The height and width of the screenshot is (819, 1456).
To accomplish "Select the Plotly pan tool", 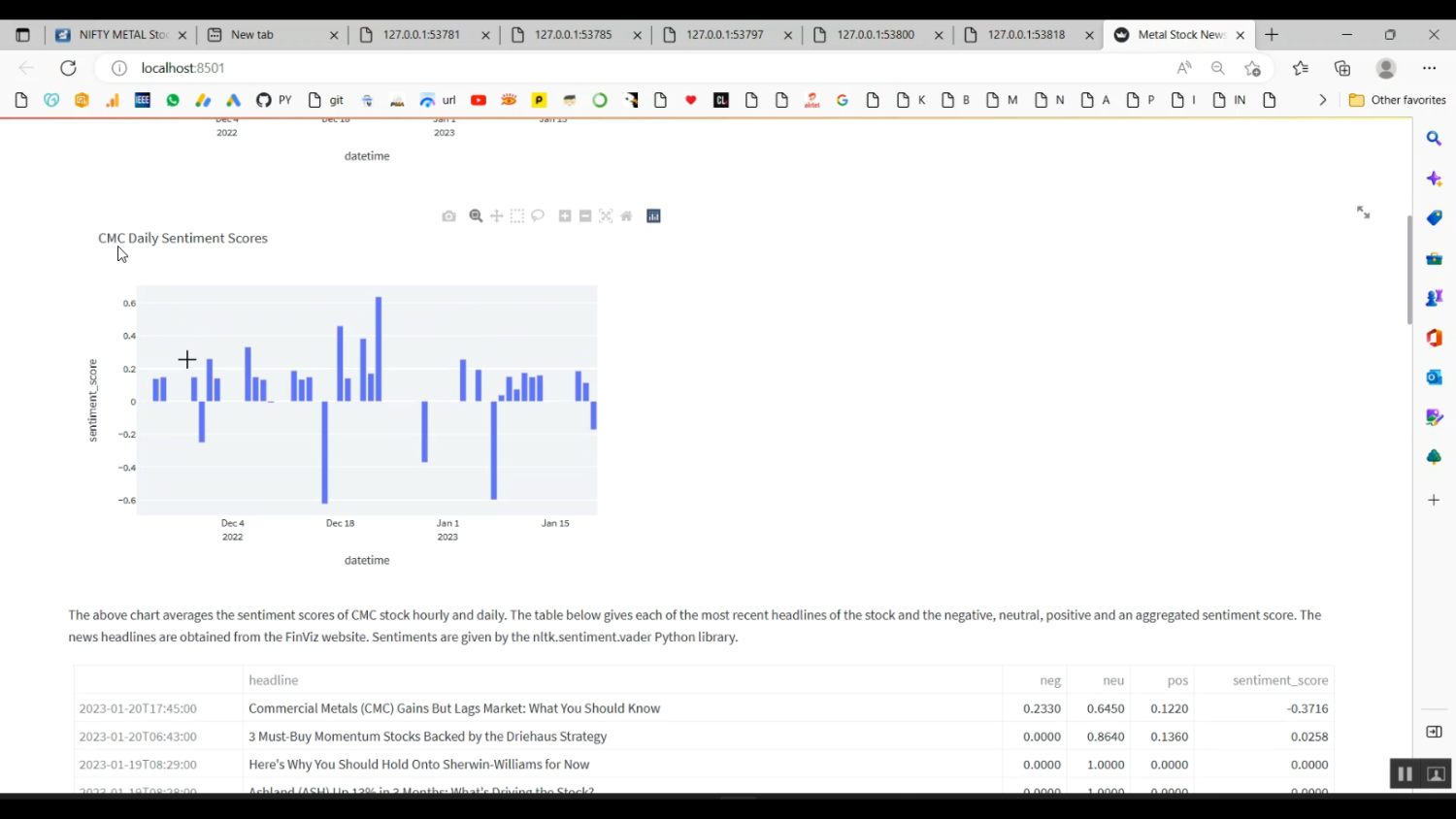I will [x=497, y=216].
